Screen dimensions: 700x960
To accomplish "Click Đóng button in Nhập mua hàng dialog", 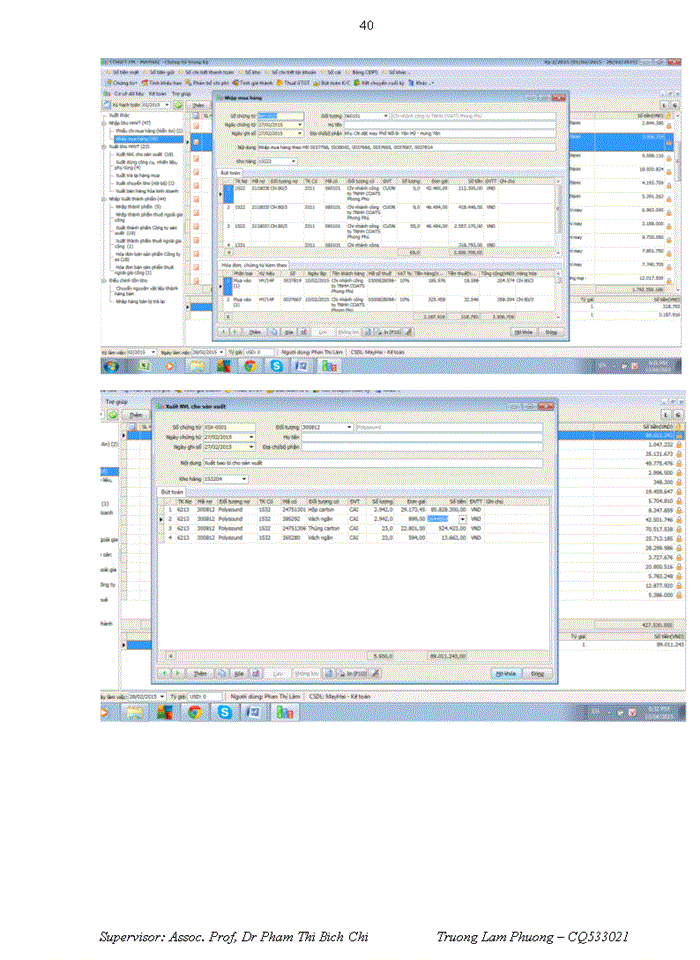I will (551, 332).
